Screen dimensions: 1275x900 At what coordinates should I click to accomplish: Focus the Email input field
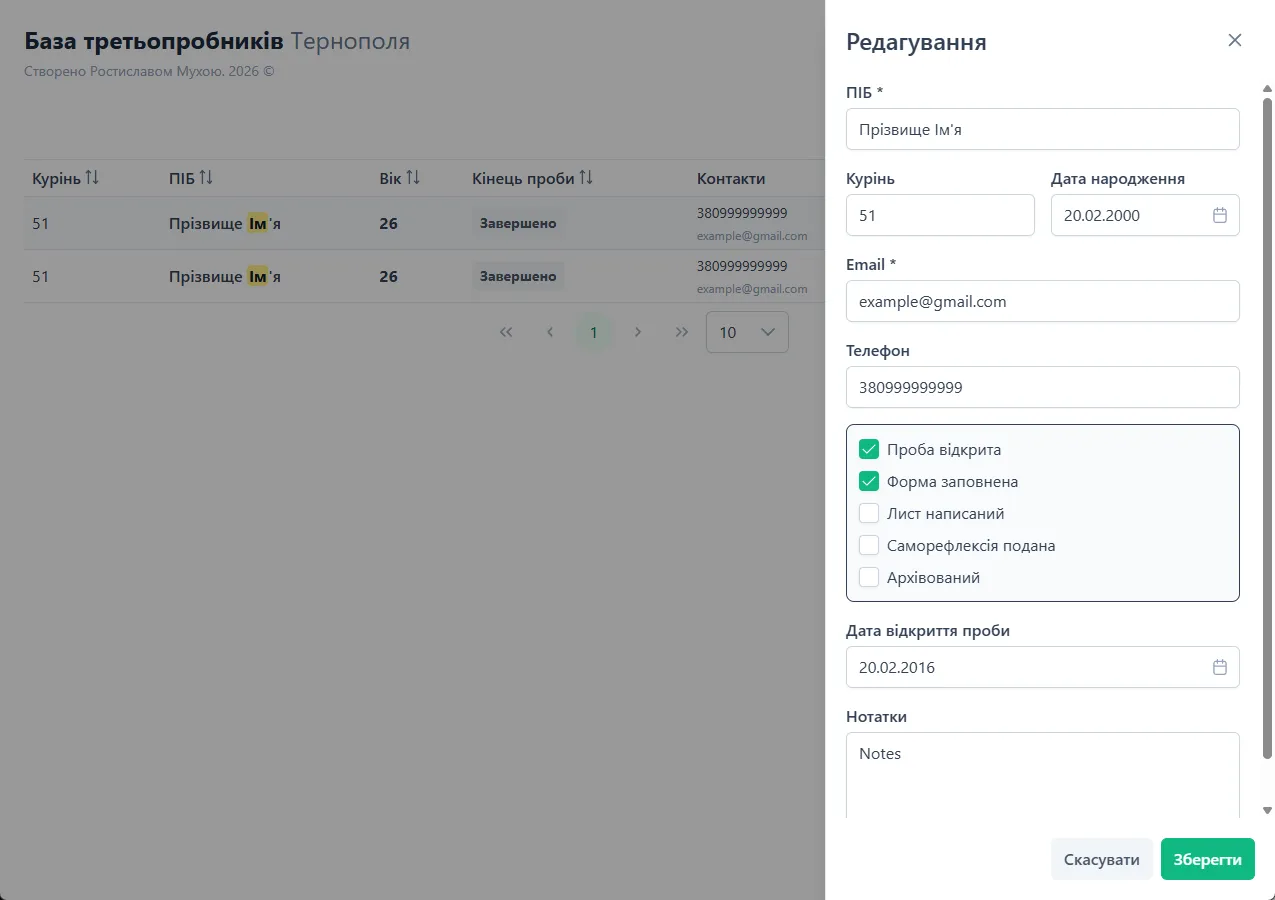[1042, 301]
